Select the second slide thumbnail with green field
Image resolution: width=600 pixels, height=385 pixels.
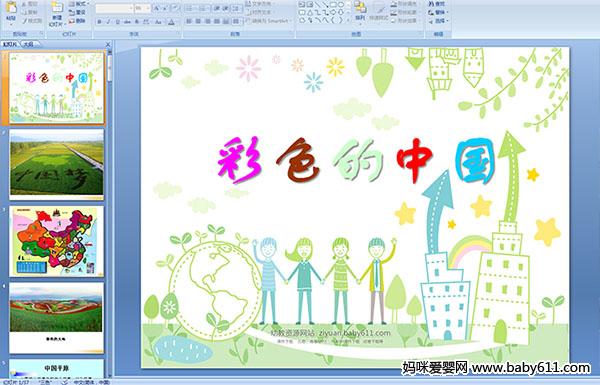(x=57, y=164)
